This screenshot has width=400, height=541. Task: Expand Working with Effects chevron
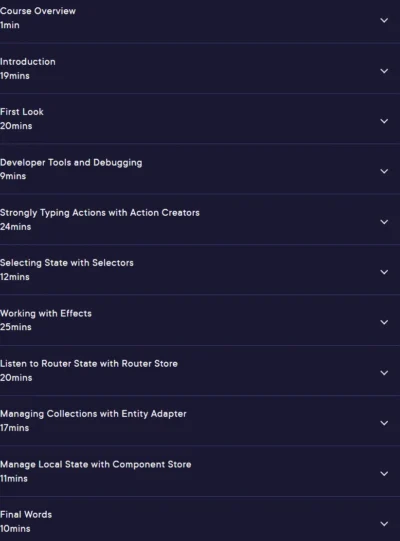pyautogui.click(x=384, y=322)
